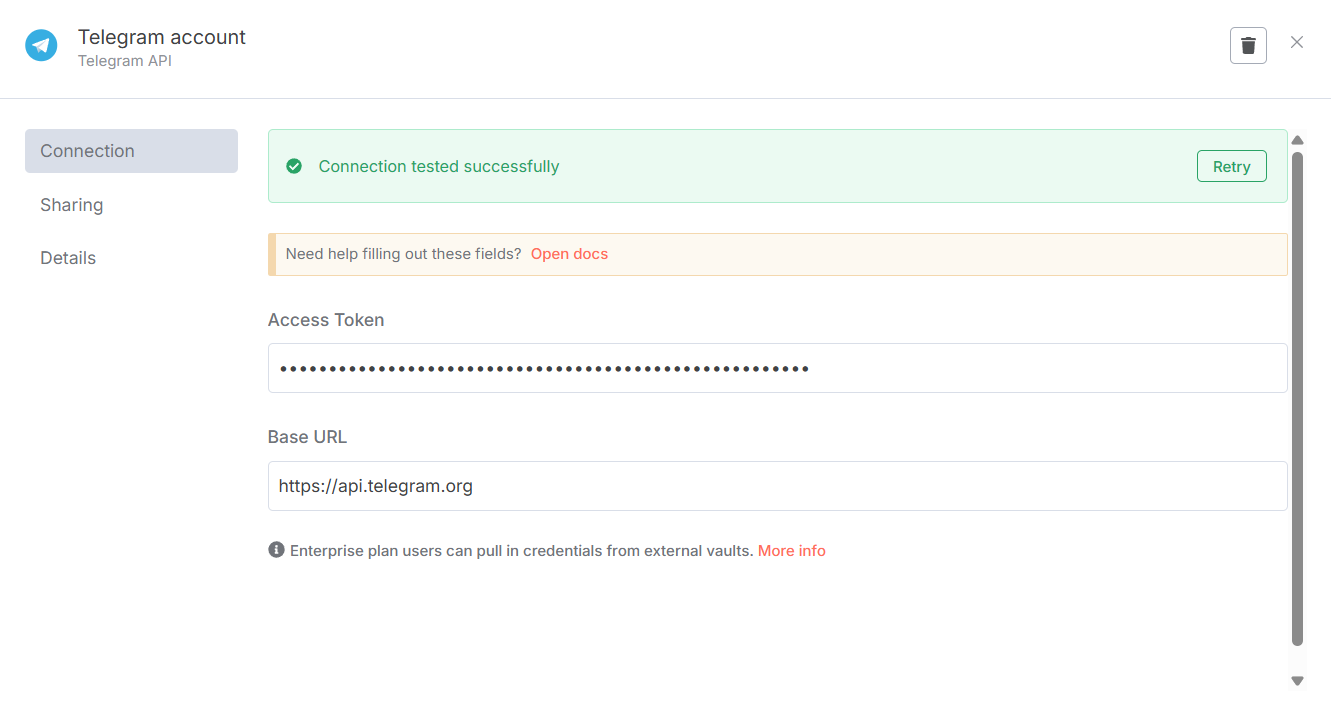Click the Base URL input field
Viewport: 1331px width, 717px height.
coord(777,486)
